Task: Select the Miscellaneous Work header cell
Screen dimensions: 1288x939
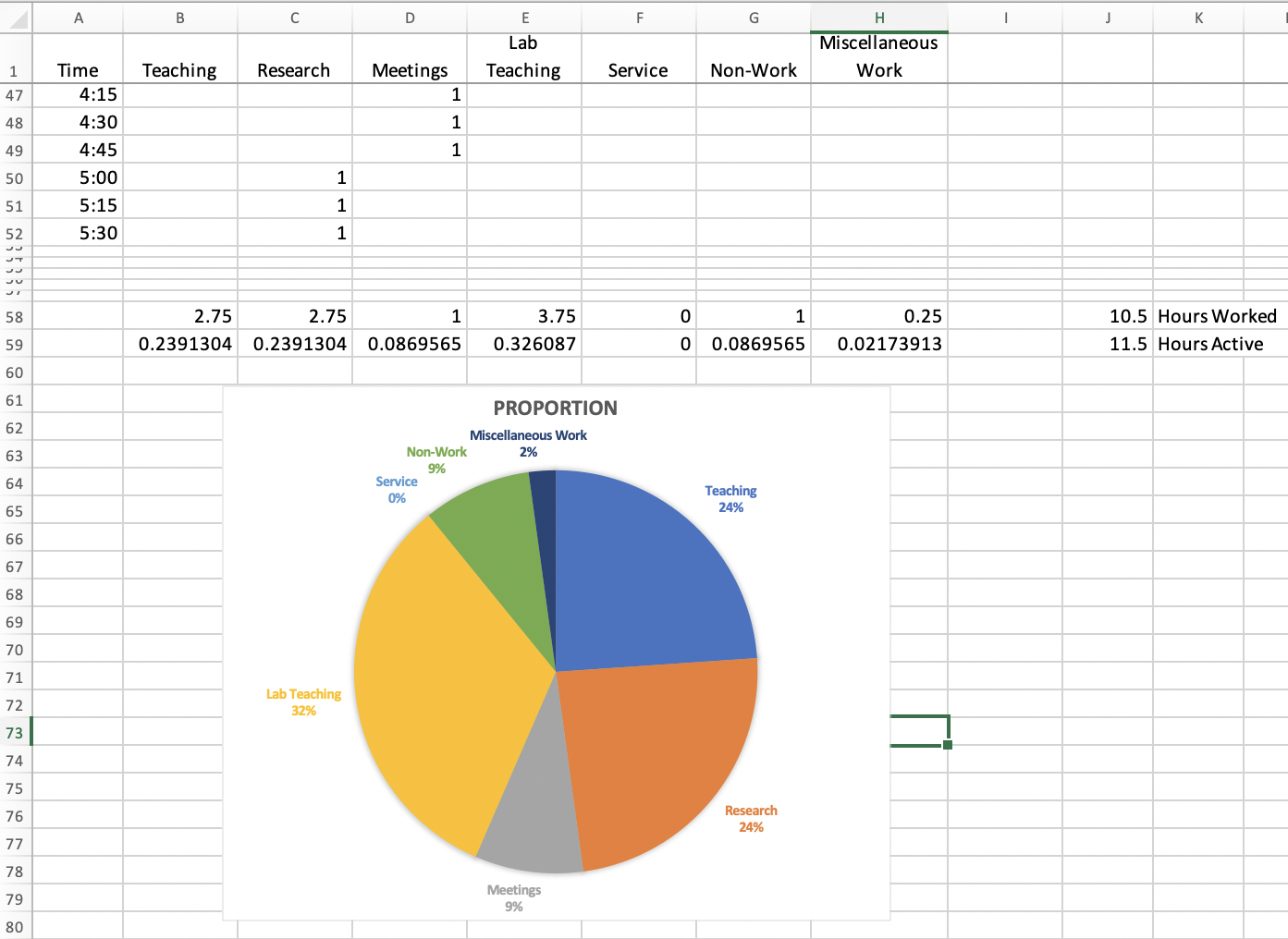Action: pos(878,57)
